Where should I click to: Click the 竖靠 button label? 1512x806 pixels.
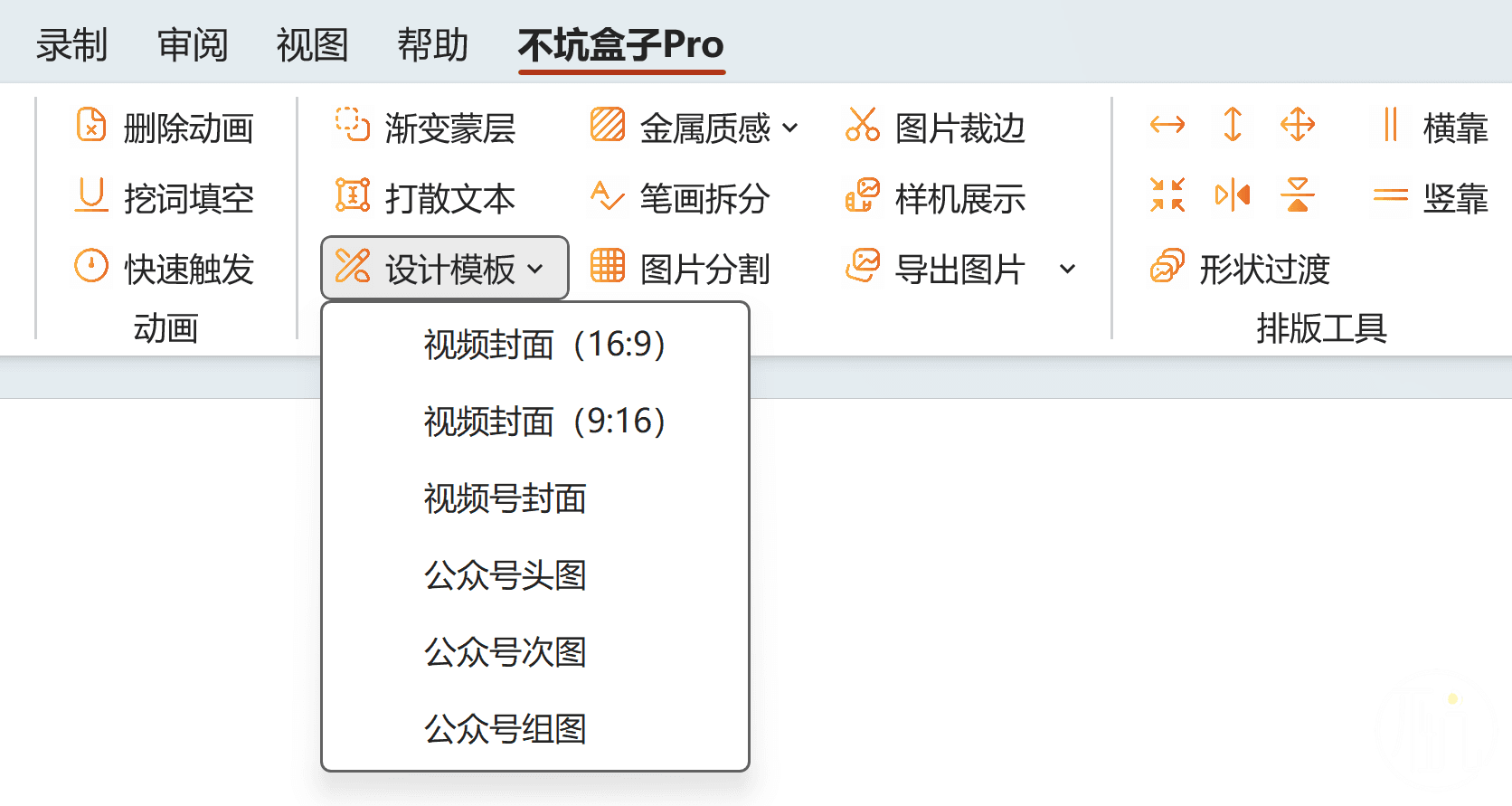[x=1456, y=198]
